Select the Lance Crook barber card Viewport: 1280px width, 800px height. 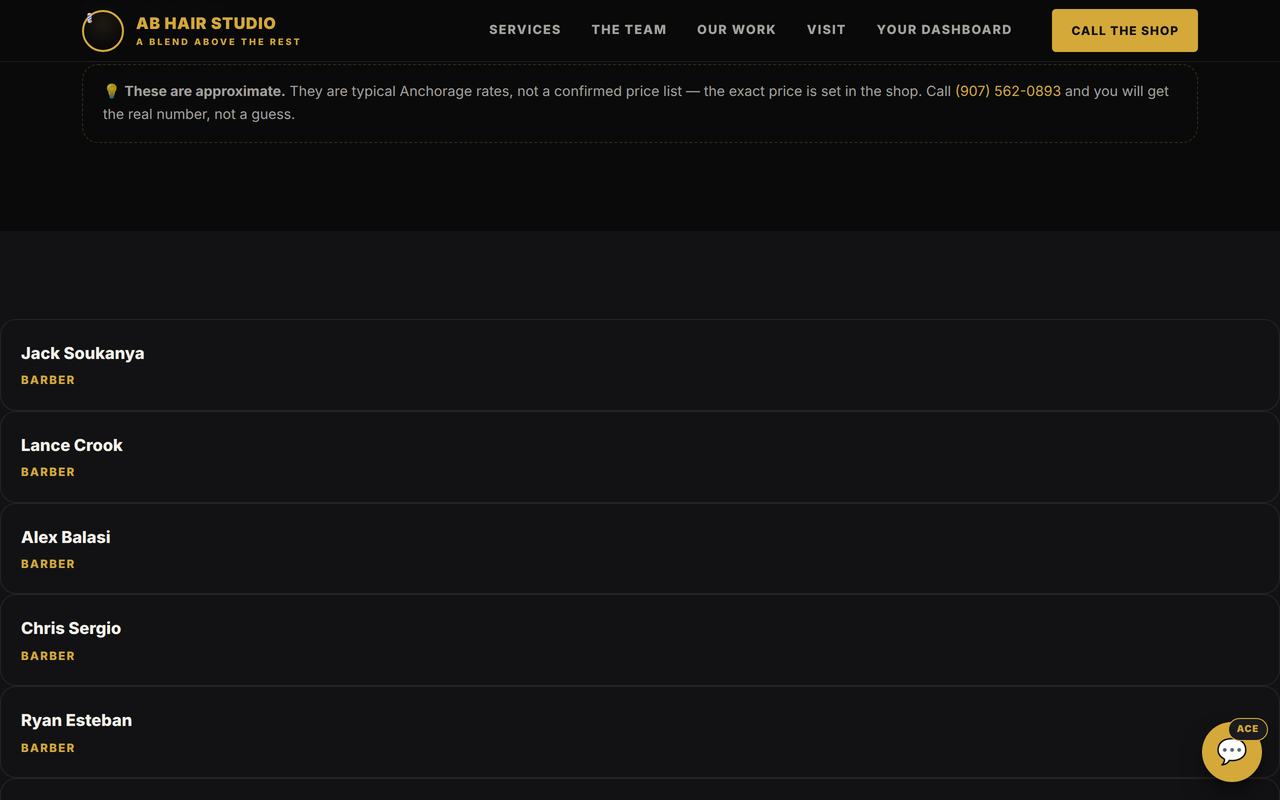pyautogui.click(x=640, y=457)
